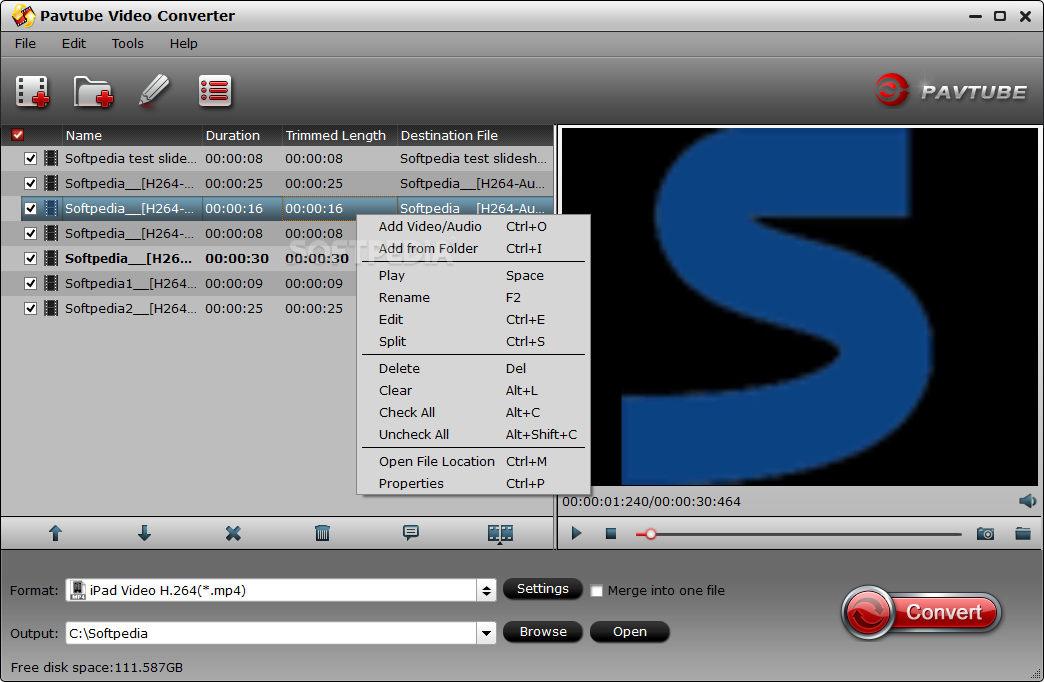Screen dimensions: 1044x682
Task: Stop the preview playback
Action: tap(611, 533)
